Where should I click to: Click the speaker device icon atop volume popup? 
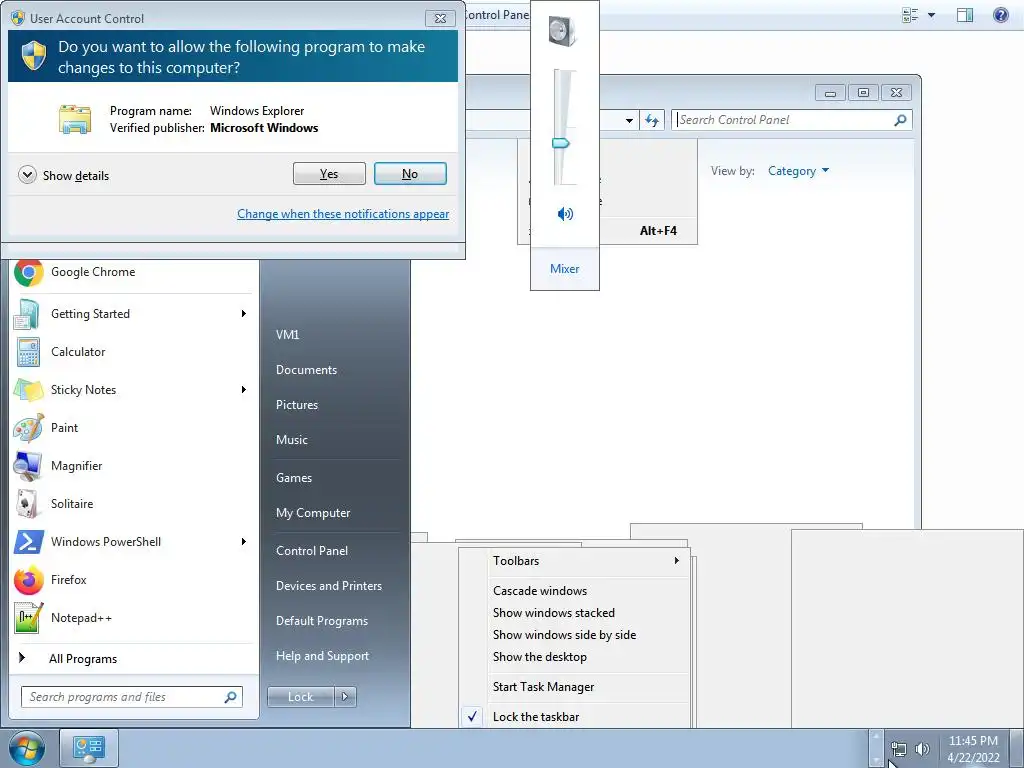click(562, 32)
